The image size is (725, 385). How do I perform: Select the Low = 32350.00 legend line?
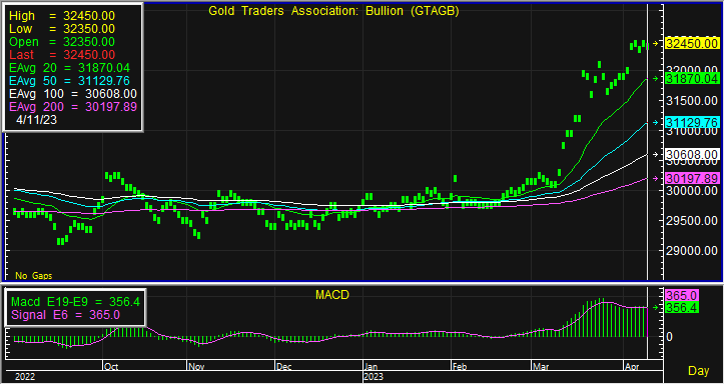click(x=62, y=29)
